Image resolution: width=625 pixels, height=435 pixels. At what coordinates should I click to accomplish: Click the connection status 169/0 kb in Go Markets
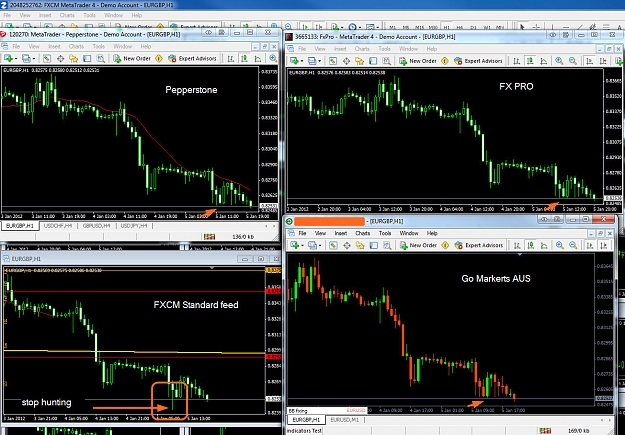click(x=579, y=431)
